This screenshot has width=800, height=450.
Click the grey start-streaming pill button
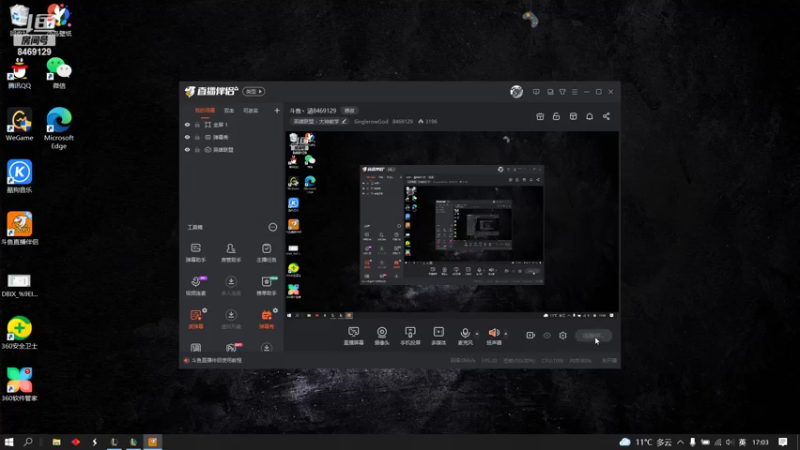[593, 336]
